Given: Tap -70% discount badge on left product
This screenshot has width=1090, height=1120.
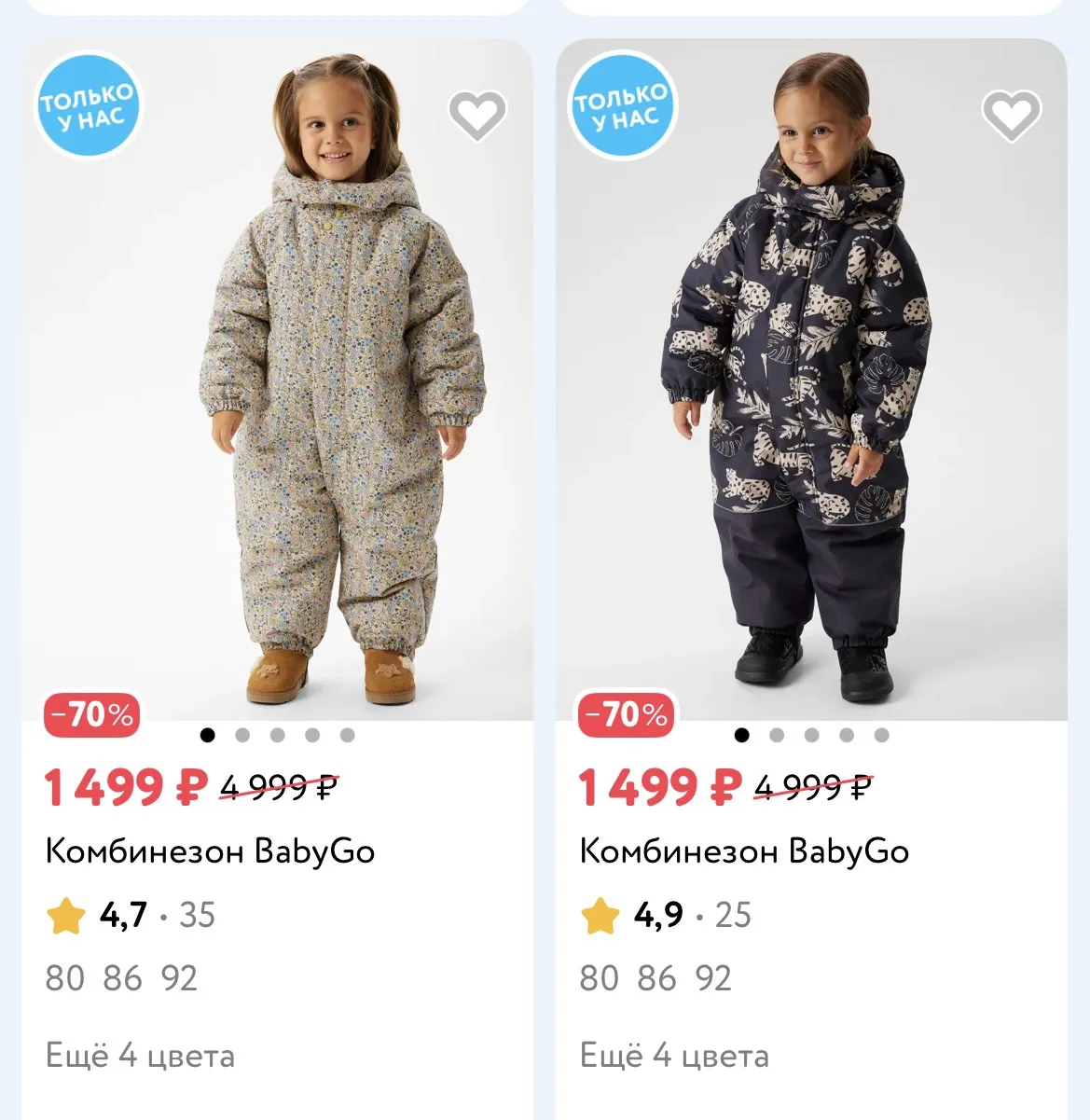Looking at the screenshot, I should [x=92, y=715].
